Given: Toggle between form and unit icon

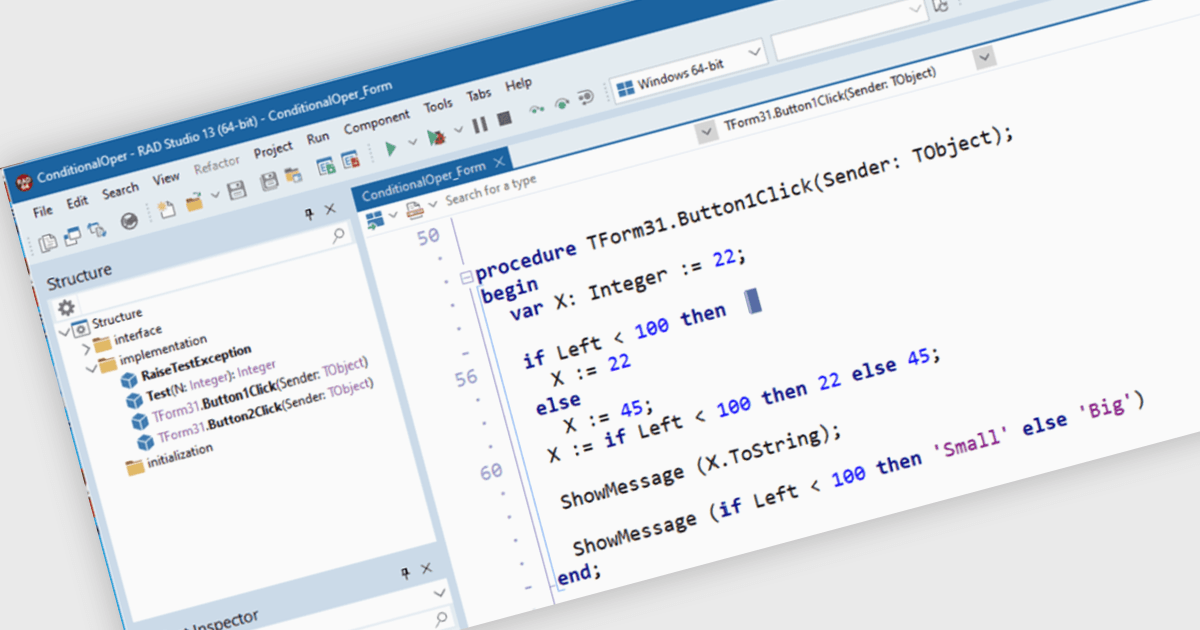Looking at the screenshot, I should click(x=97, y=230).
